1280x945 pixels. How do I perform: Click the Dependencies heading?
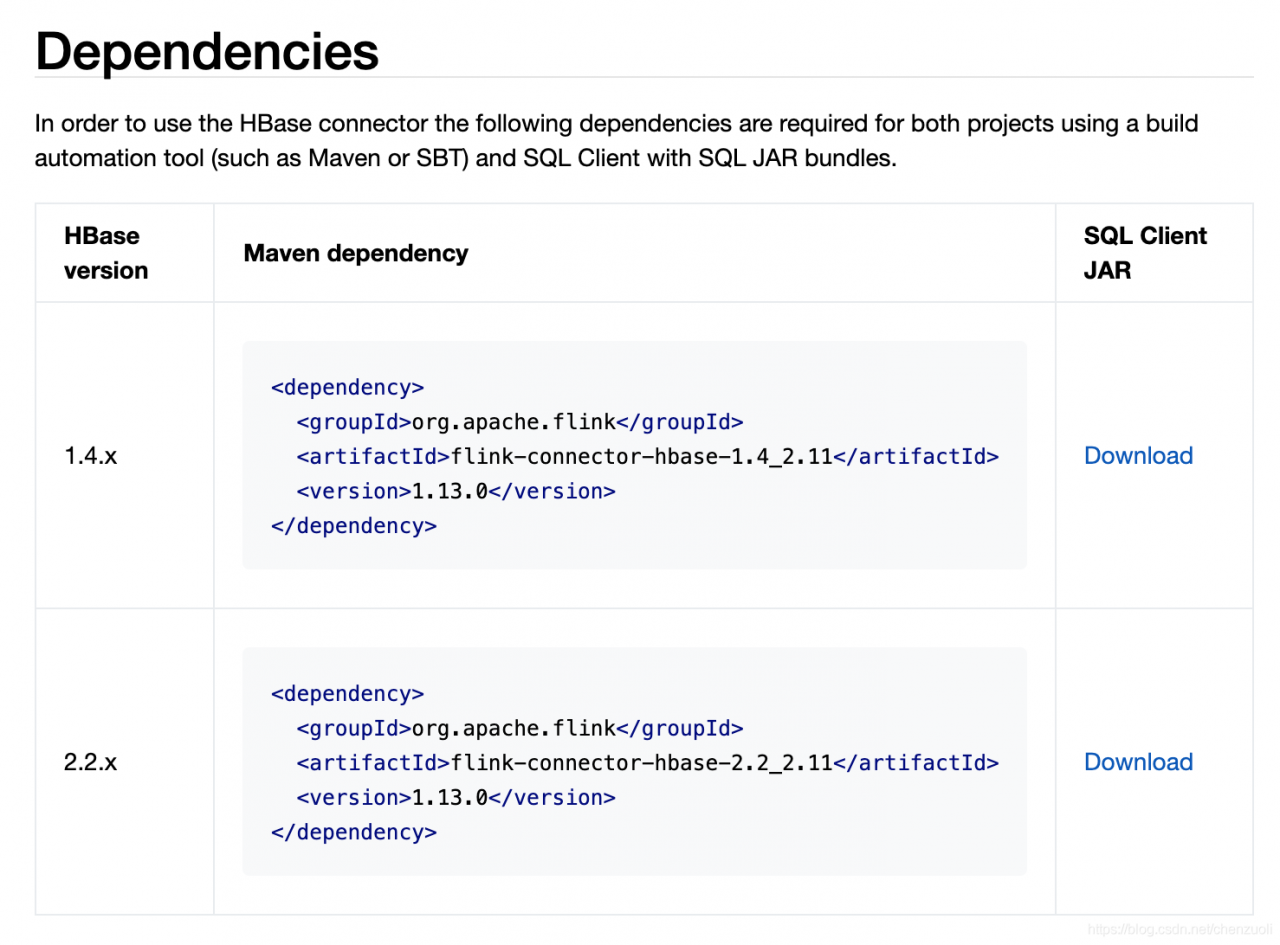point(207,51)
